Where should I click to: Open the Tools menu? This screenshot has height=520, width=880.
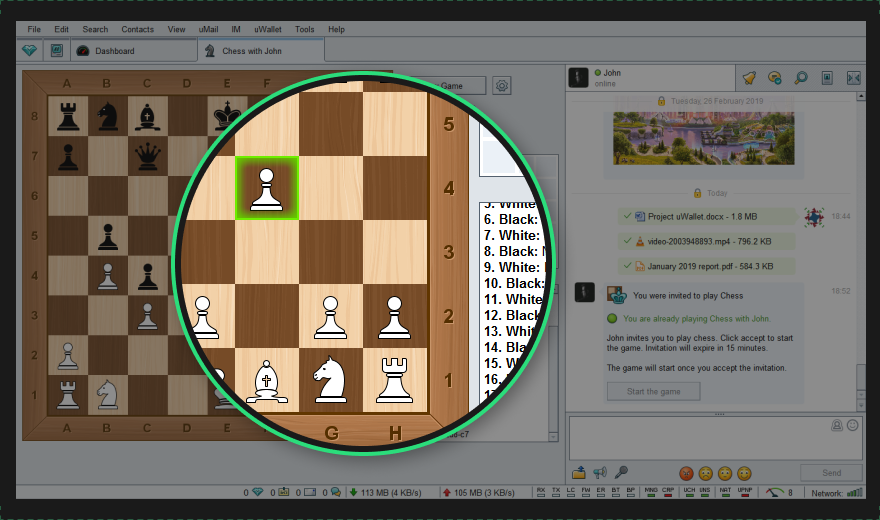[305, 29]
